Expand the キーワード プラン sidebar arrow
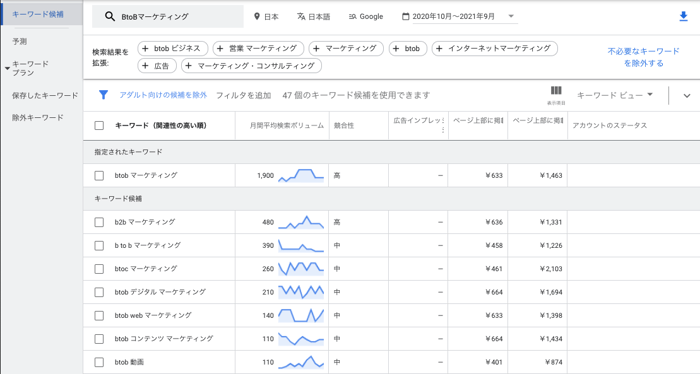Viewport: 700px width, 374px height. point(7,68)
